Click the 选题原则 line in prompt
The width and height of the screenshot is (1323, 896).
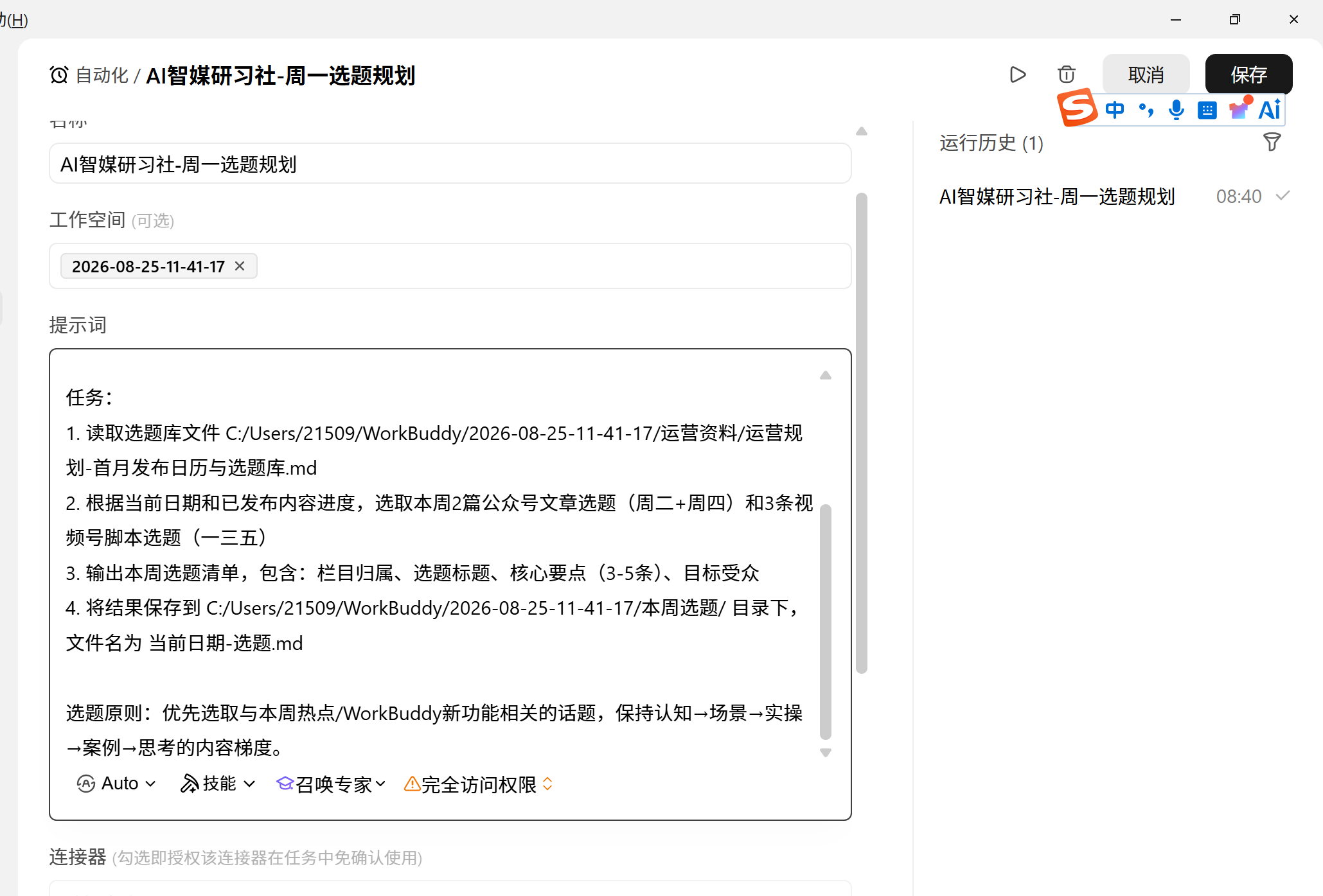(x=434, y=730)
